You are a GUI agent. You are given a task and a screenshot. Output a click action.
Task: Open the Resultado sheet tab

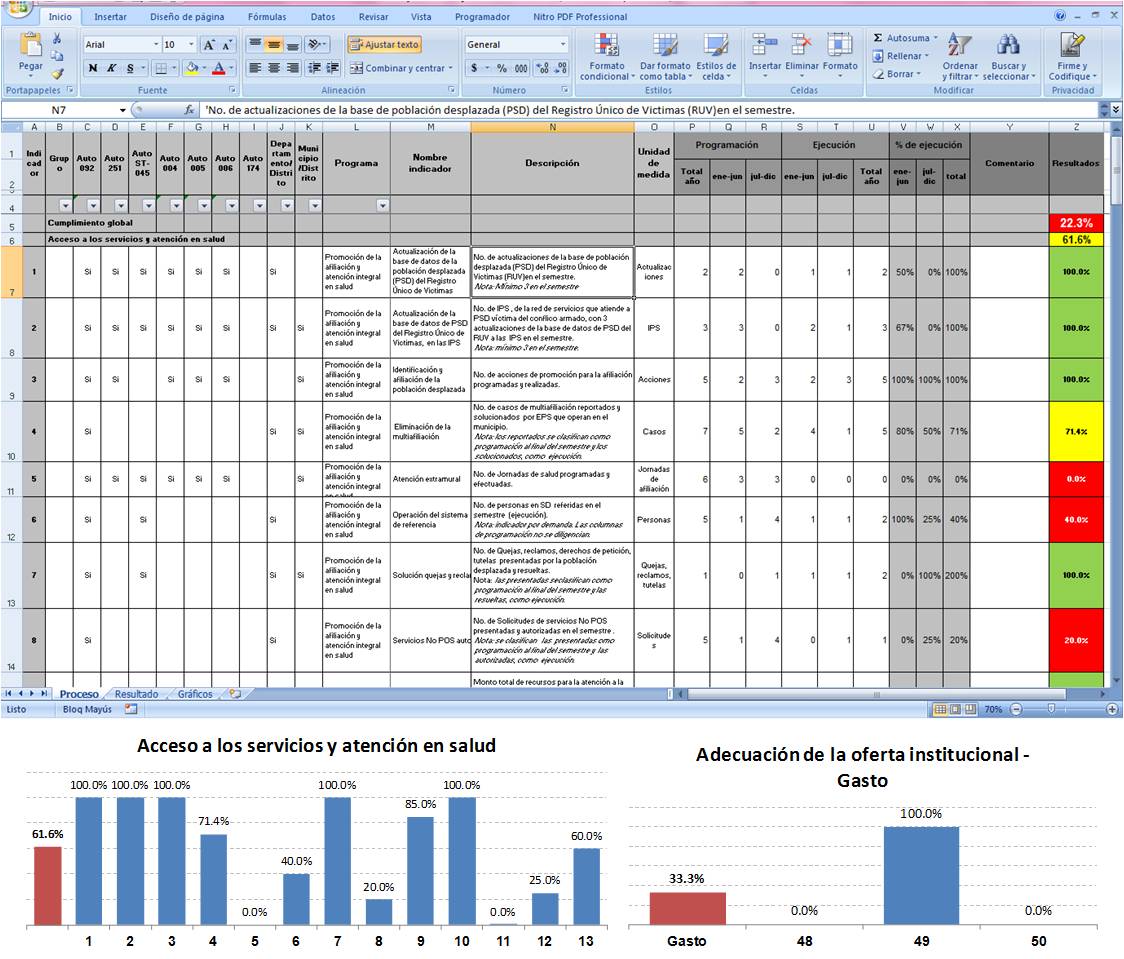tap(136, 693)
